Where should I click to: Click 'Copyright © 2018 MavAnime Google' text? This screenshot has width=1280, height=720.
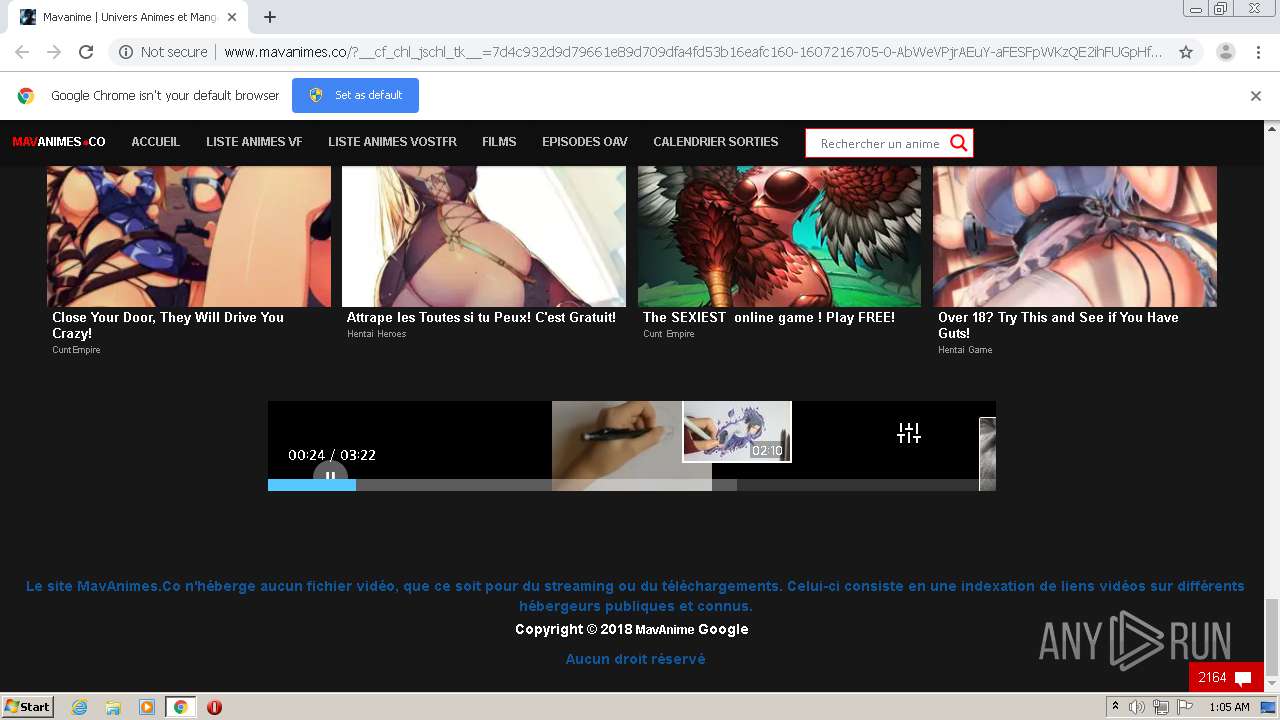[x=631, y=629]
